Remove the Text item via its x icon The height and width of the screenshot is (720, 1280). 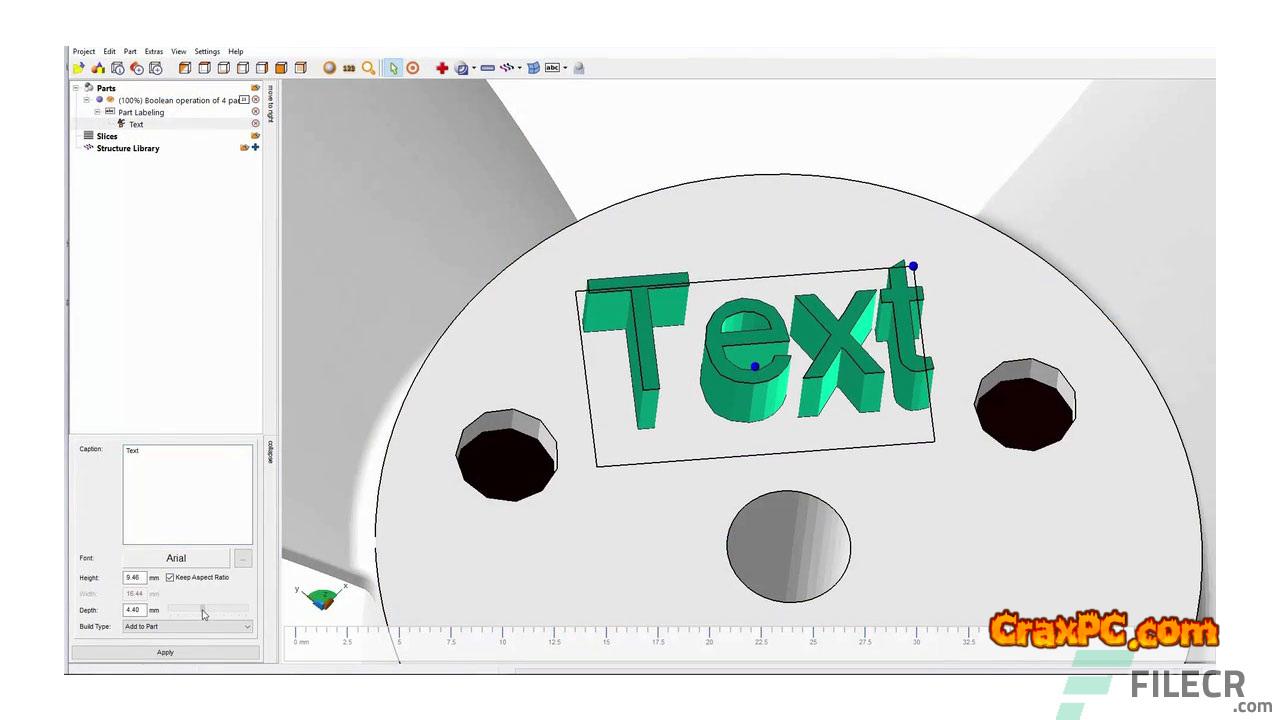(x=255, y=124)
